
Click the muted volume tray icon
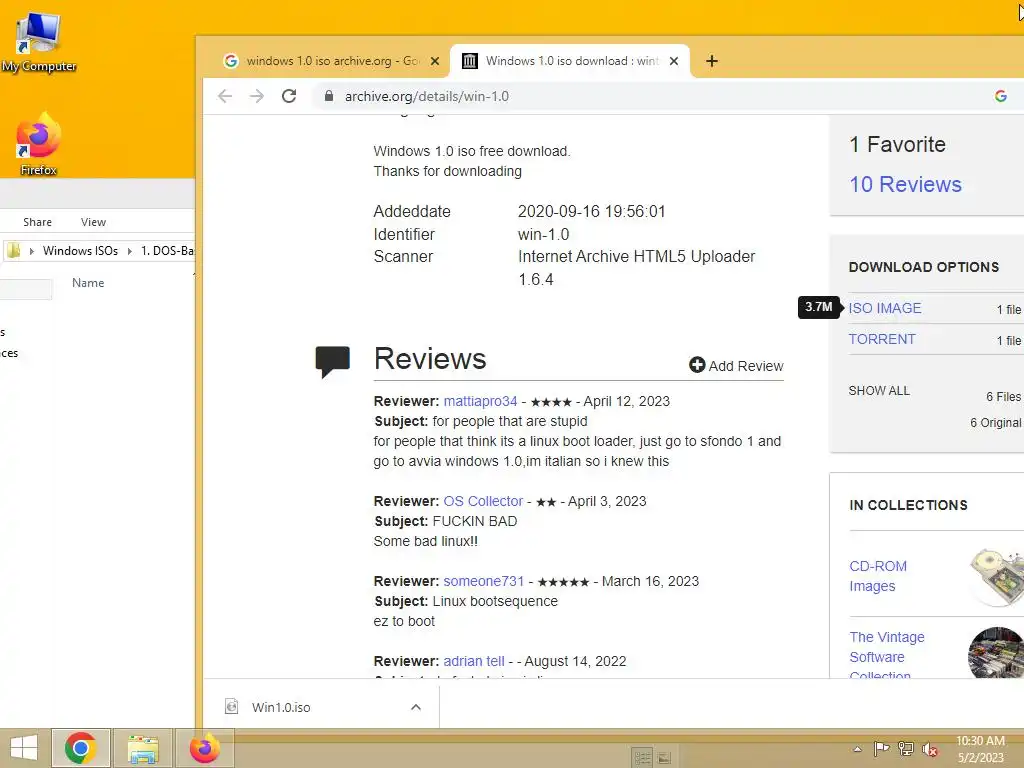tap(930, 749)
